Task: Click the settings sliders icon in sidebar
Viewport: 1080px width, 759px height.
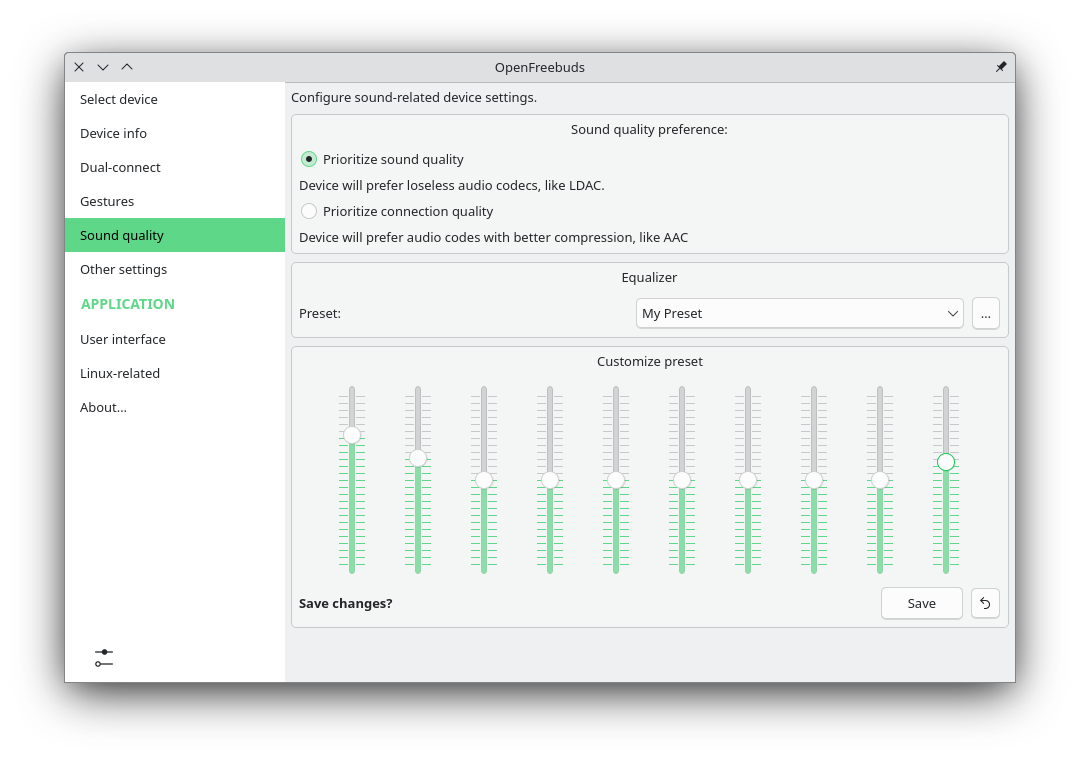Action: [104, 658]
